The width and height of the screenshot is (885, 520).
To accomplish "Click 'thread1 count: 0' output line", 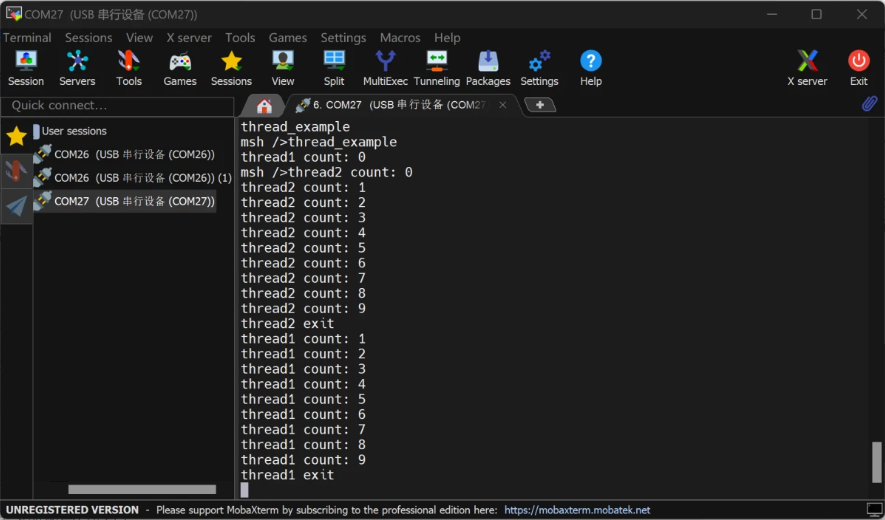I will (303, 157).
